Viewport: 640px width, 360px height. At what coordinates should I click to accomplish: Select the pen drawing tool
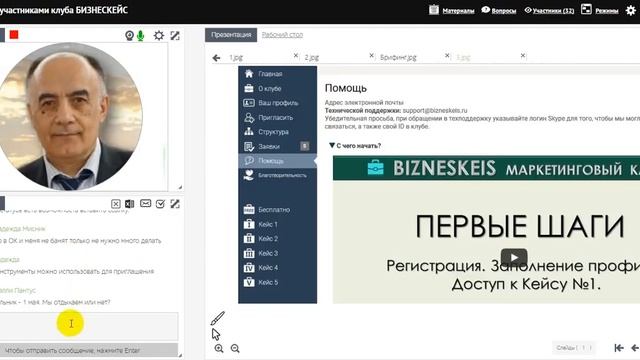(x=218, y=318)
